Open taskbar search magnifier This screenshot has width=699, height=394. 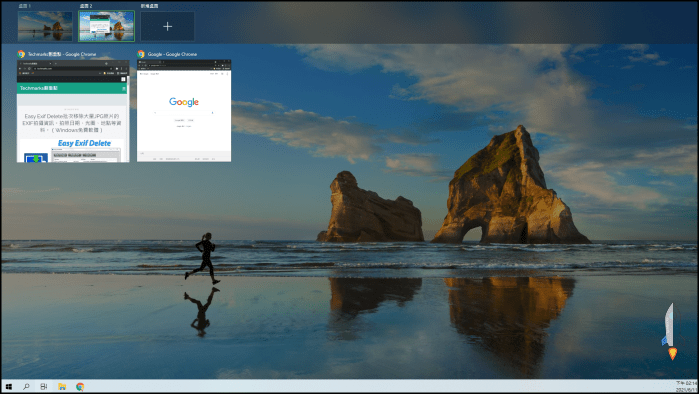26,386
